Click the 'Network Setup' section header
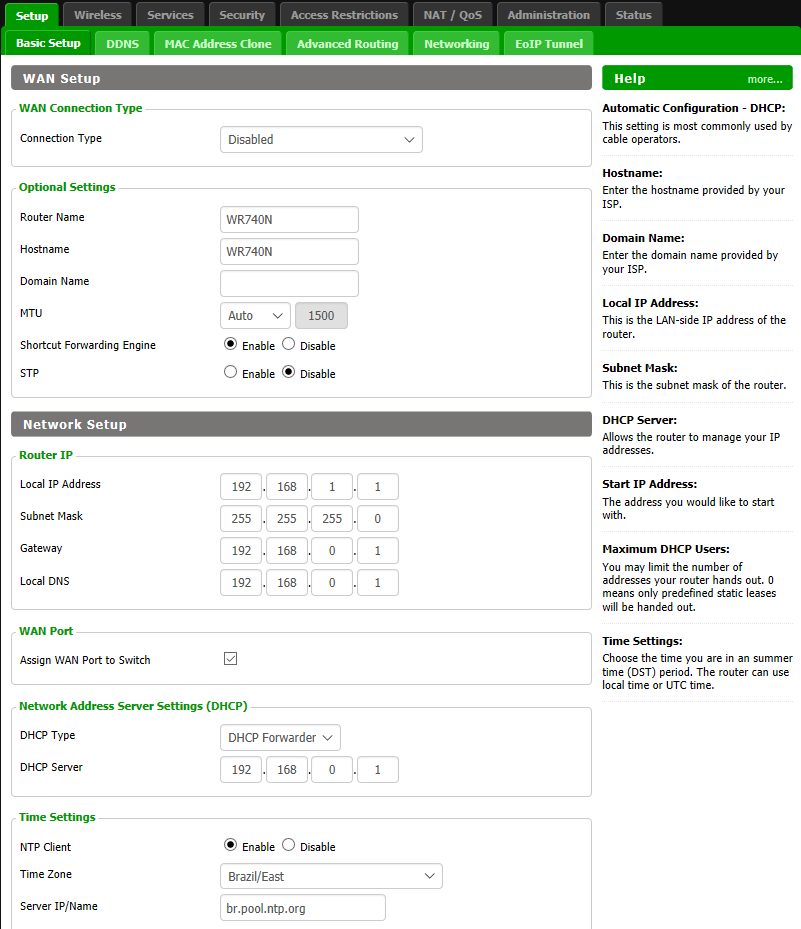 302,424
